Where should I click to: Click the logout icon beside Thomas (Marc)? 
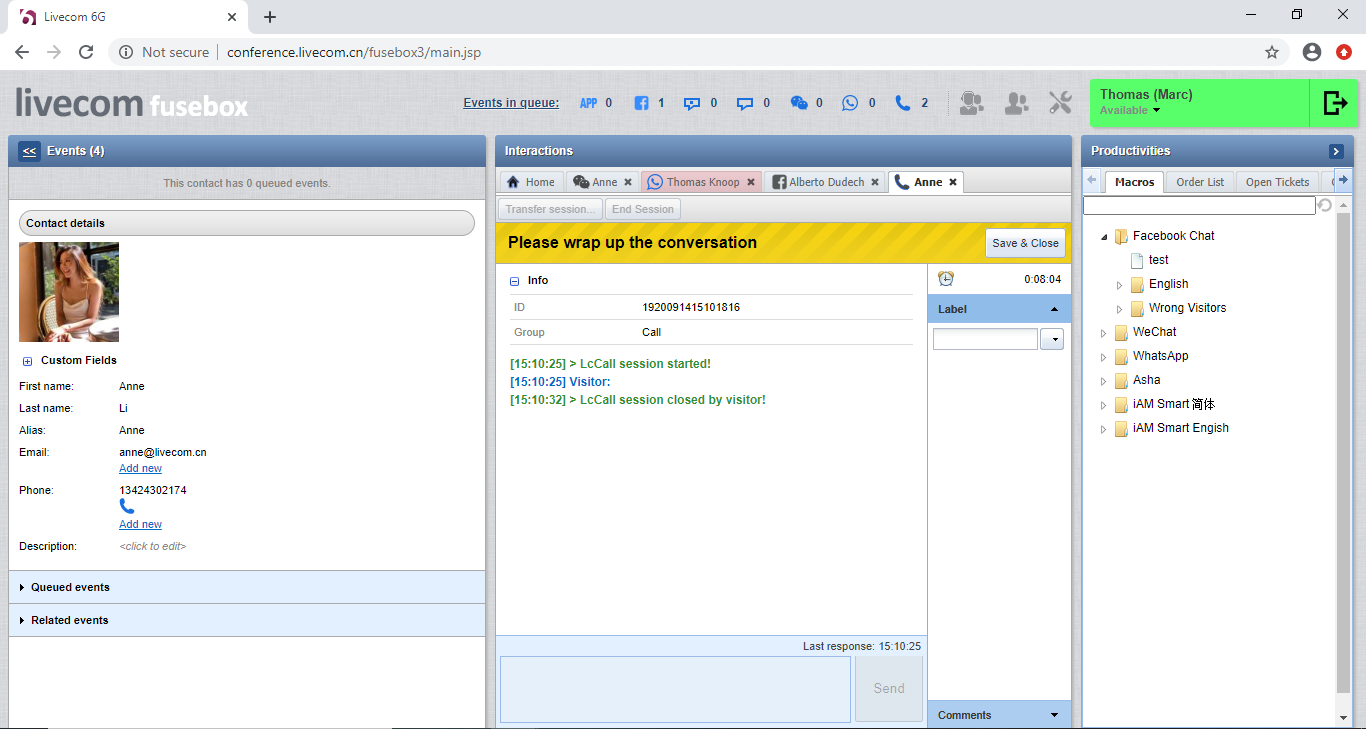1335,103
